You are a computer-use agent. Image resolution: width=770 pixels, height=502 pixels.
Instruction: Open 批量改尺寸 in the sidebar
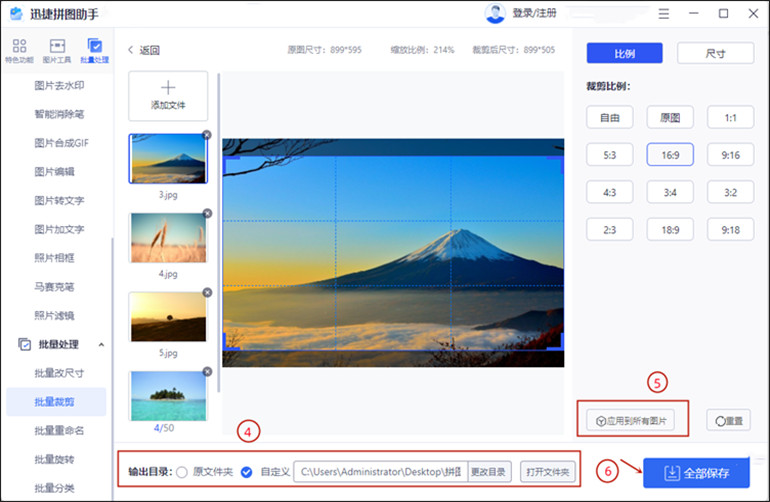[59, 373]
